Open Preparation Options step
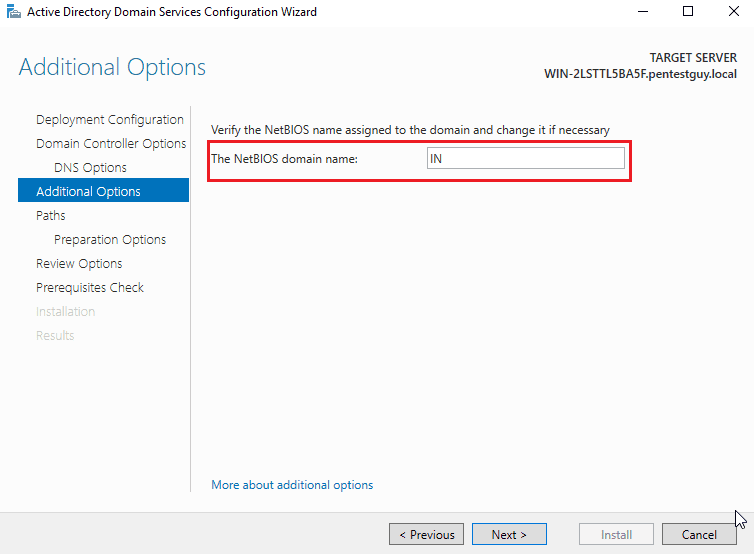The width and height of the screenshot is (754, 554). [110, 239]
